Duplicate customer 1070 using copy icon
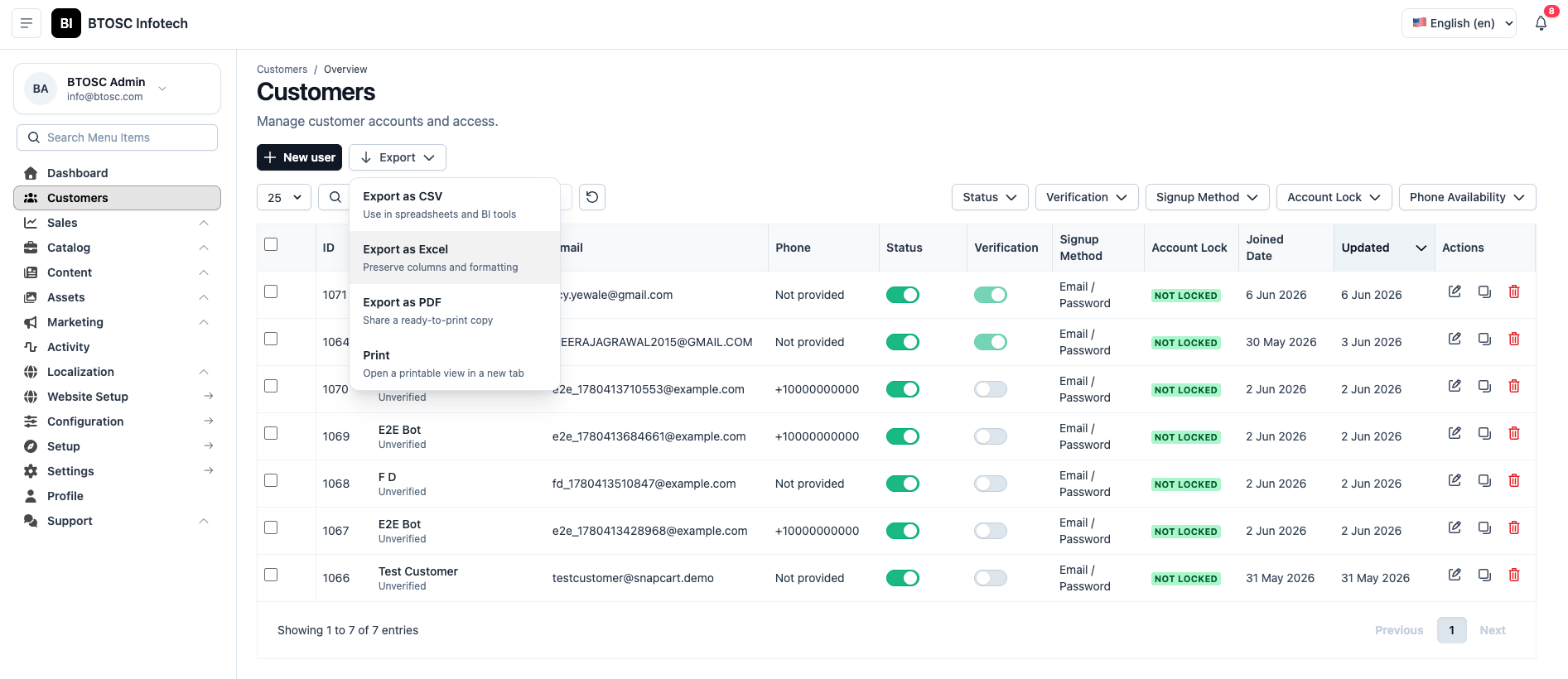 (1484, 386)
